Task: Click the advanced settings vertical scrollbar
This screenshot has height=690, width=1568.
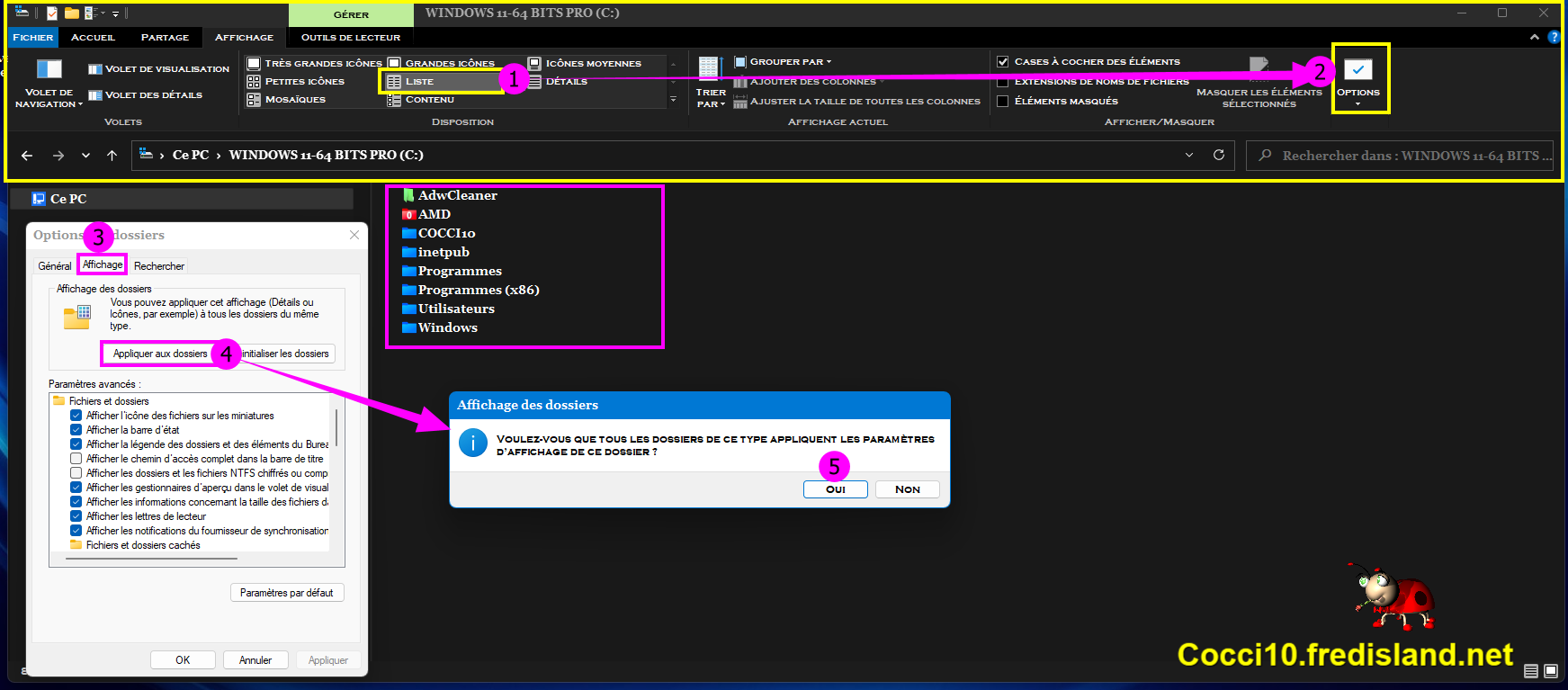Action: [336, 428]
